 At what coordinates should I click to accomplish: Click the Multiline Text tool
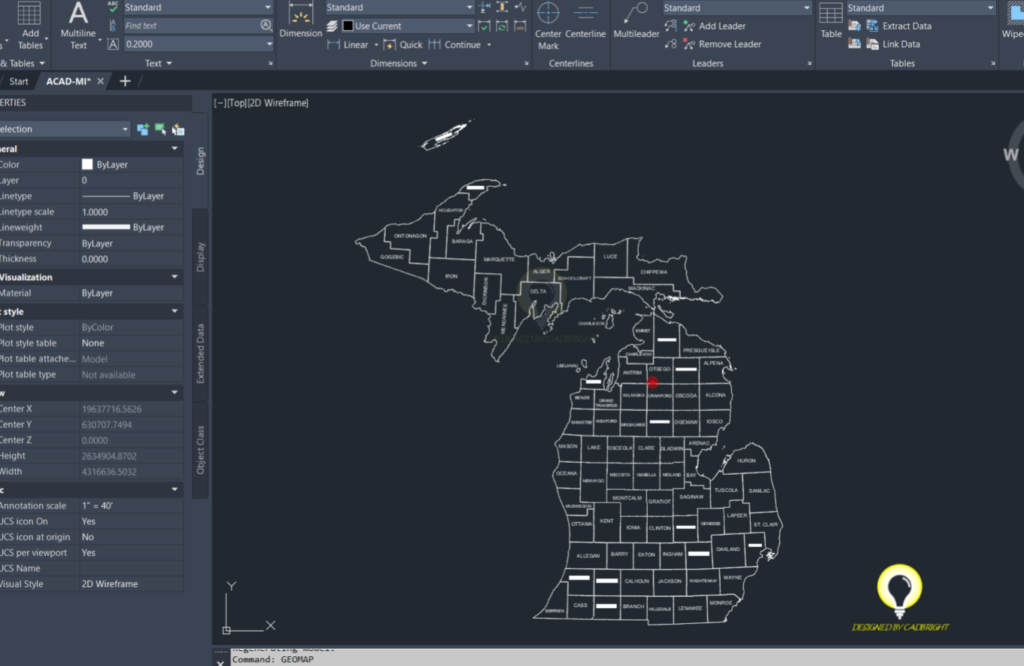tap(78, 26)
